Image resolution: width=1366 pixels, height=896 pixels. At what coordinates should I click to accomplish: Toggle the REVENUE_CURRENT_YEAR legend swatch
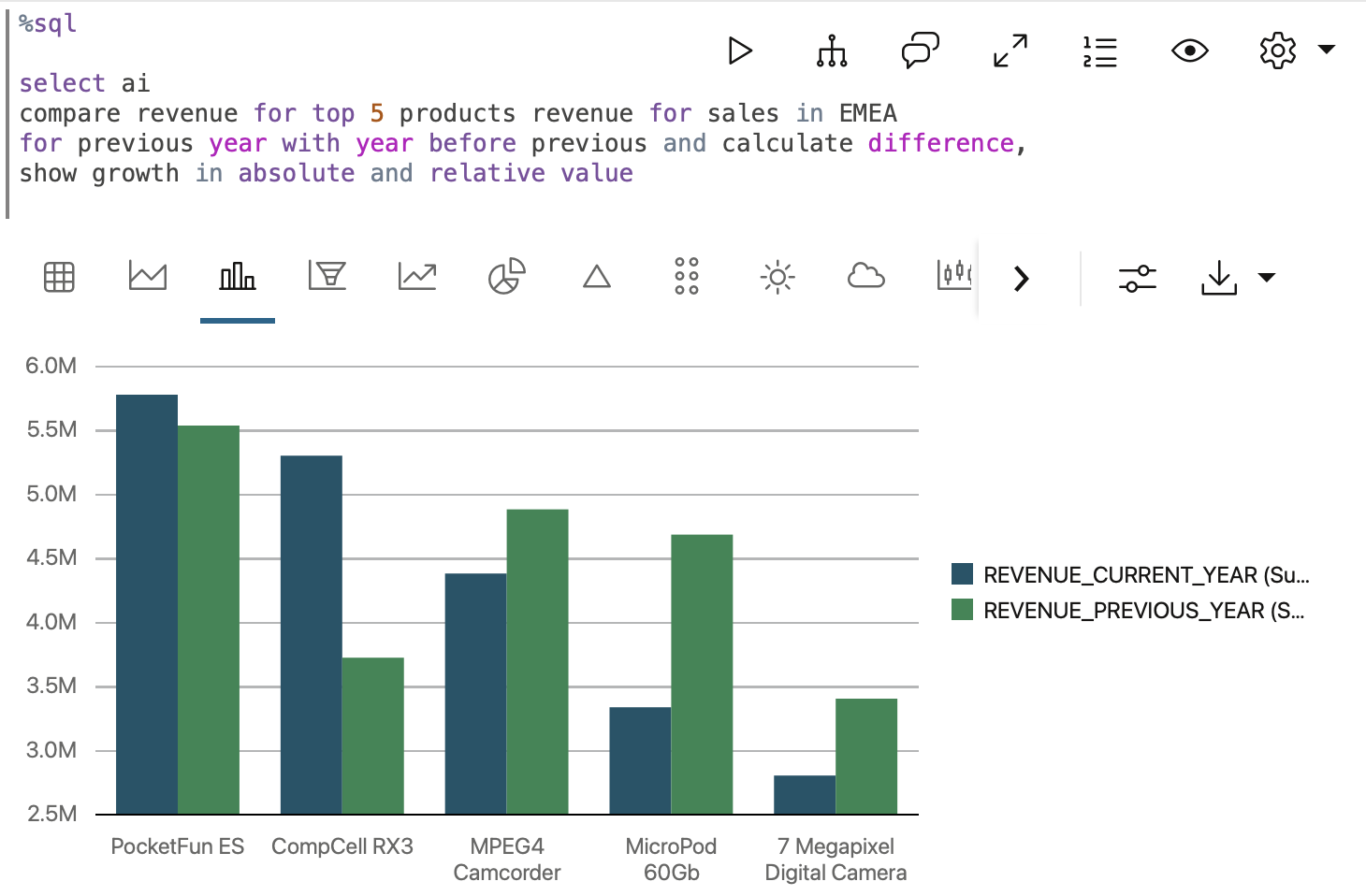(962, 574)
